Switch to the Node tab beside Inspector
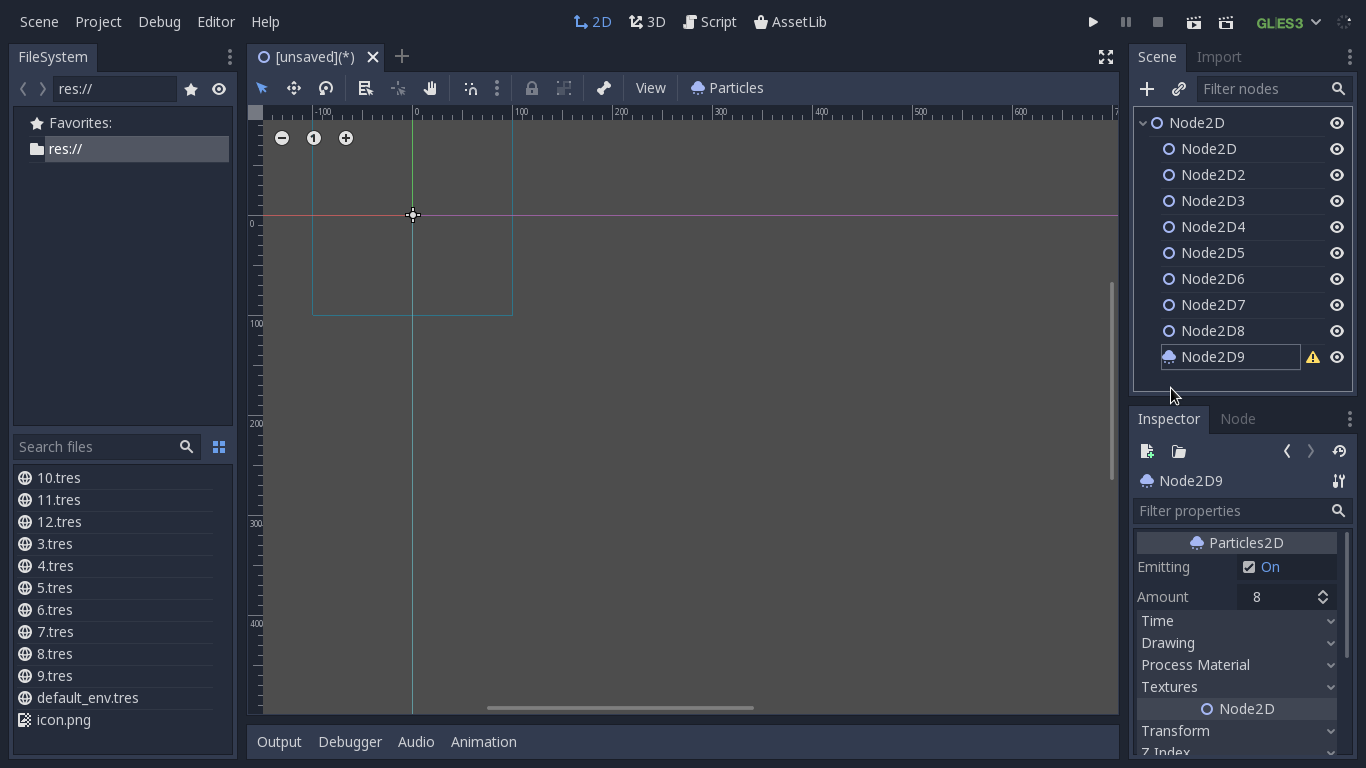Screen dimensions: 1366x768 click(1238, 419)
